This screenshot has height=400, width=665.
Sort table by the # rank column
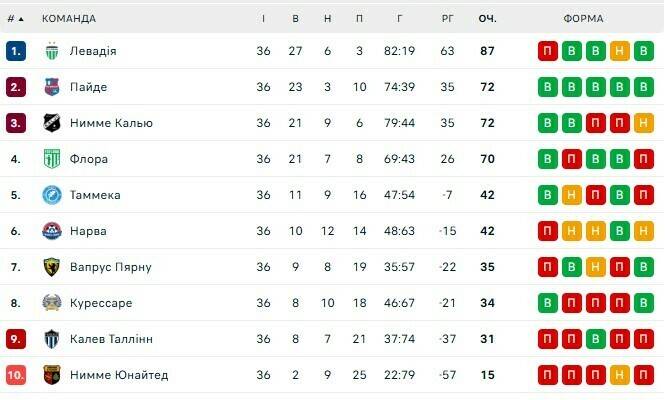pyautogui.click(x=15, y=18)
